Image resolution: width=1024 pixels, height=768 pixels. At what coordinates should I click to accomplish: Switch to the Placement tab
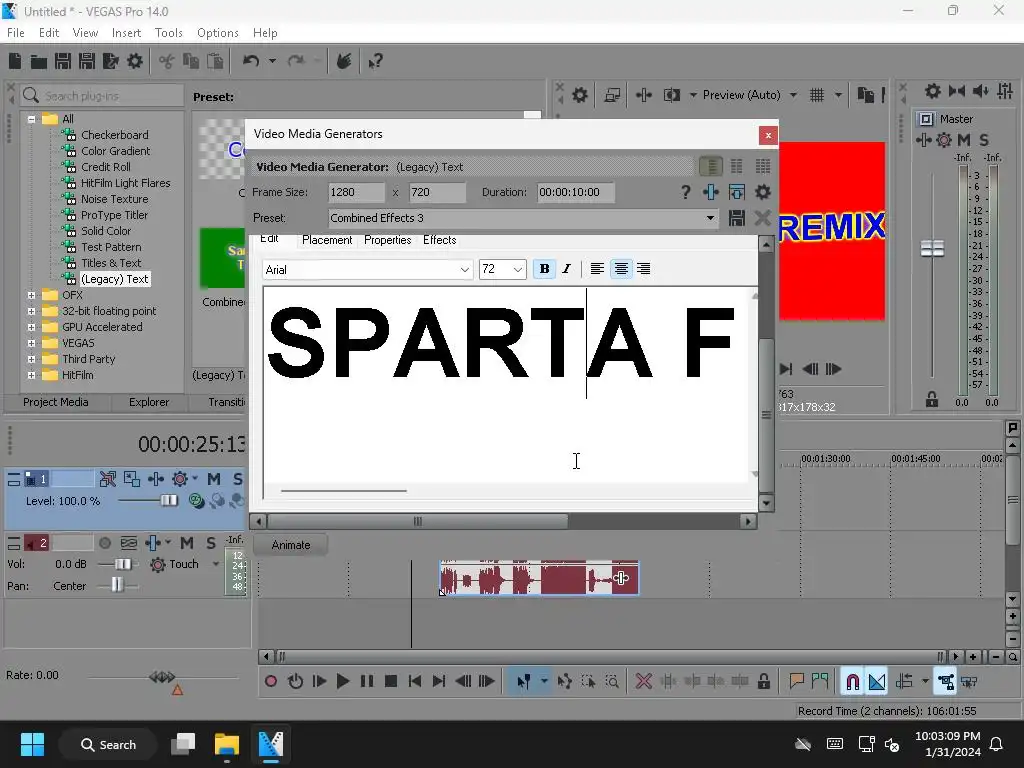click(327, 240)
